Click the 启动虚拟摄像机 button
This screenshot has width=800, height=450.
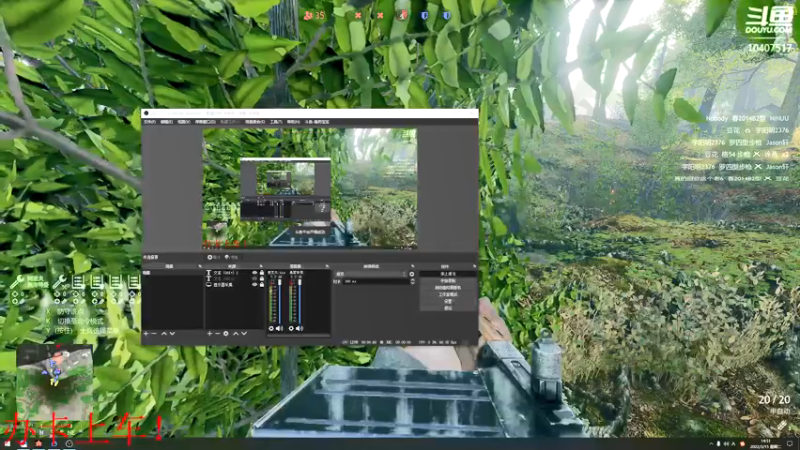[448, 287]
